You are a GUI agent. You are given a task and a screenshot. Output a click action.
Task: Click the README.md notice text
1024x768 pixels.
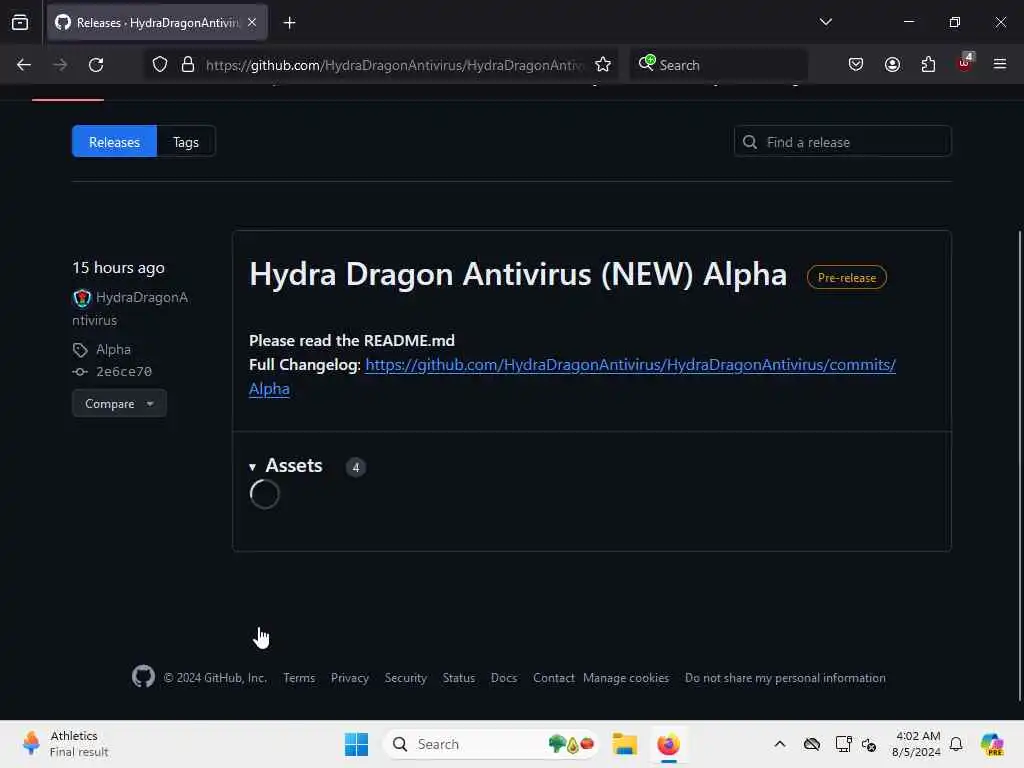[352, 340]
